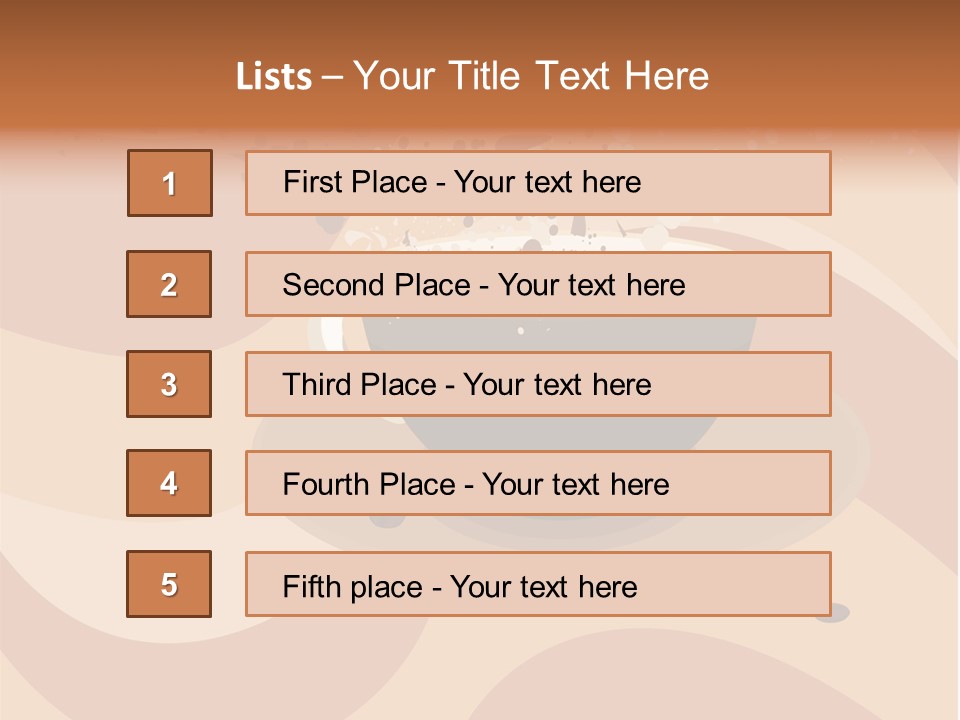Select the Your Title Text Here heading
The width and height of the screenshot is (960, 720).
point(531,77)
